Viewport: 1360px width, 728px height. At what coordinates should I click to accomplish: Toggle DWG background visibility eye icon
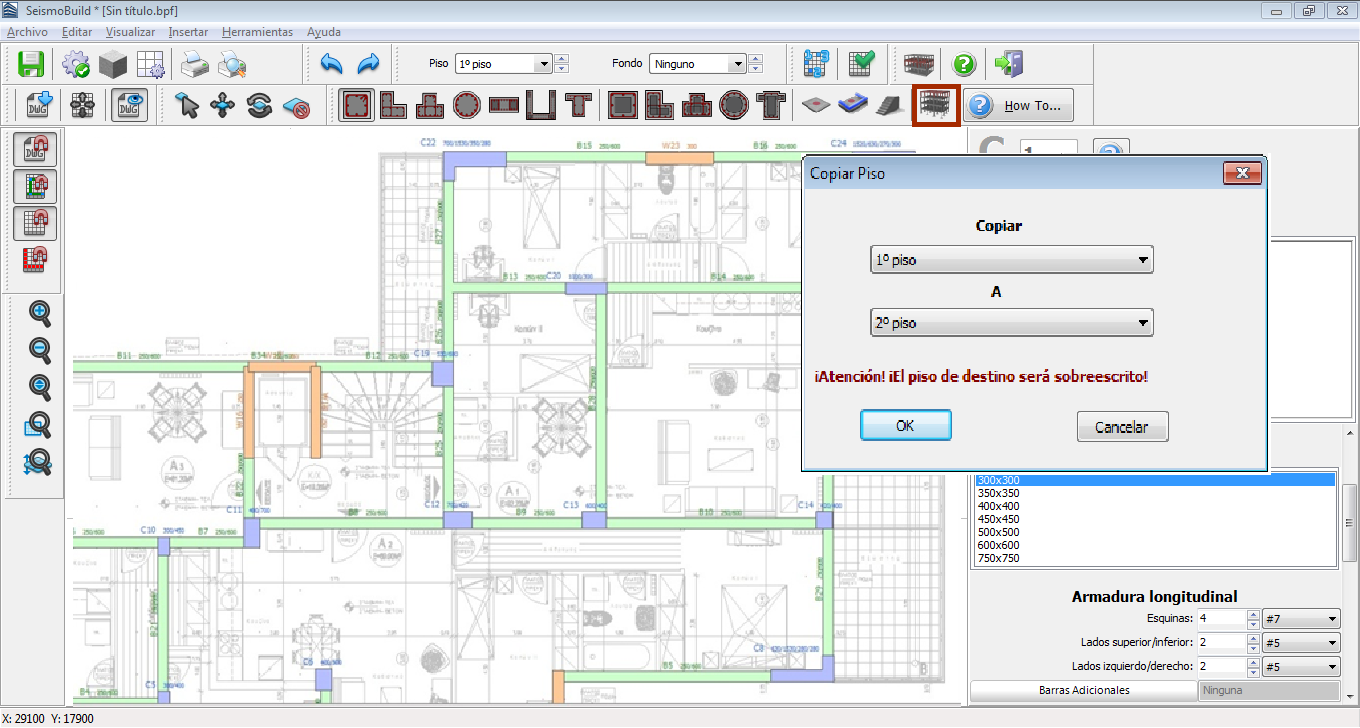point(130,105)
